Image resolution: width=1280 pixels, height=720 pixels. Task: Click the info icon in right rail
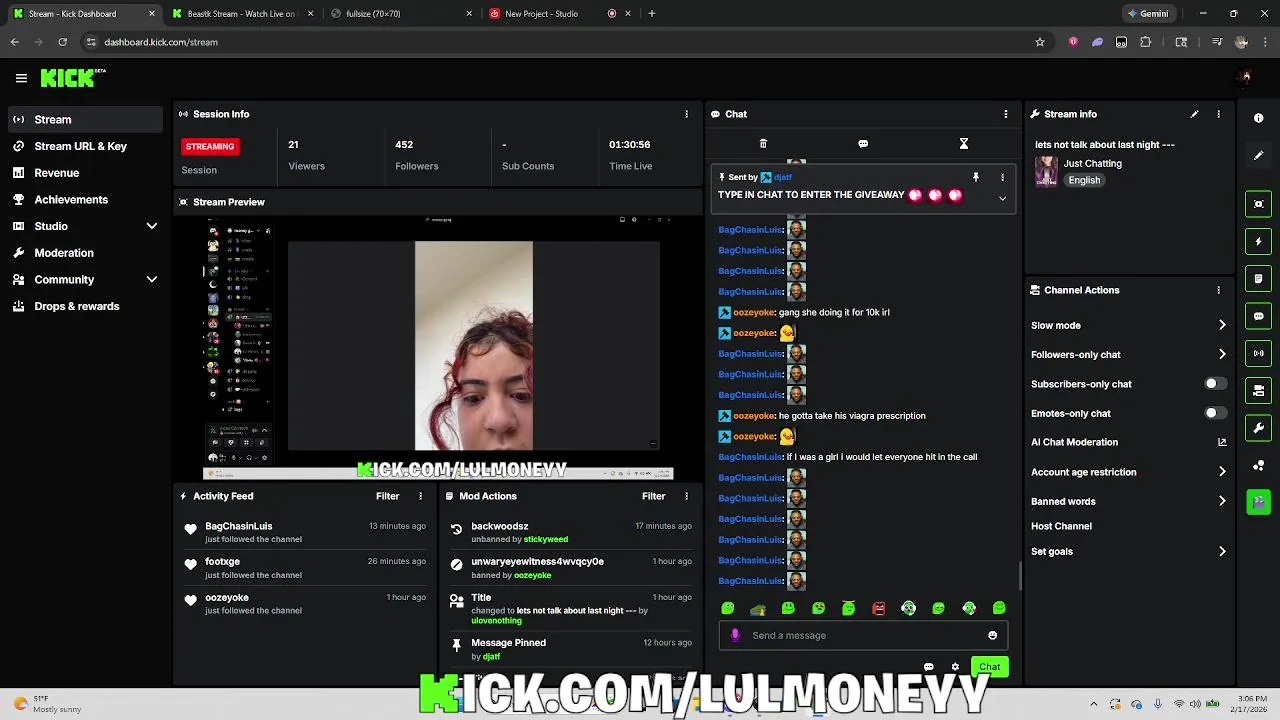pyautogui.click(x=1258, y=118)
